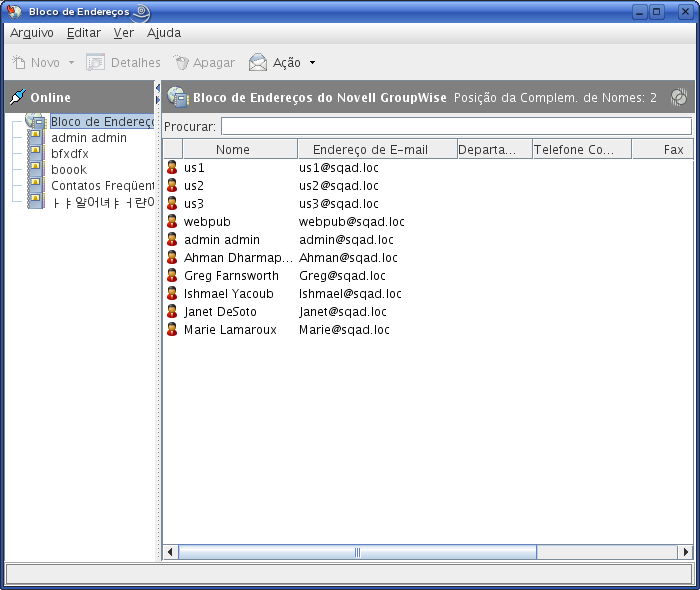The width and height of the screenshot is (700, 590).
Task: Sort by the Nome column header
Action: click(240, 149)
